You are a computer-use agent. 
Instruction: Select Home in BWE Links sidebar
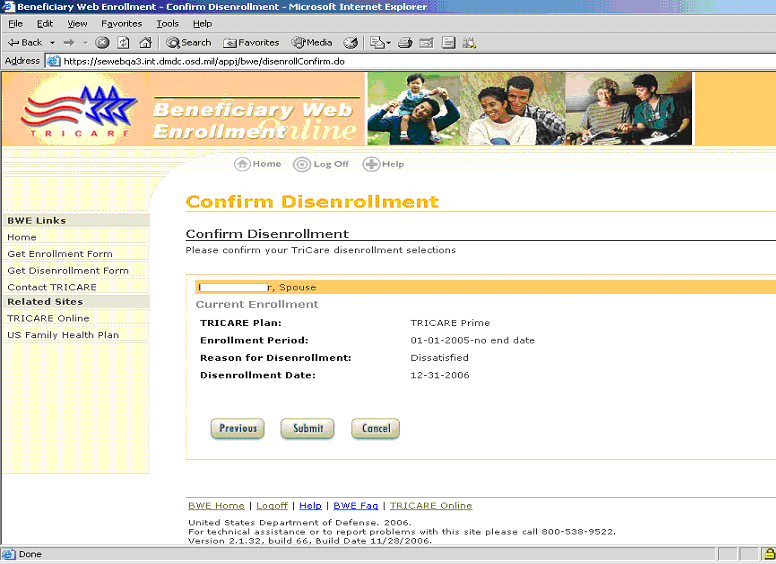22,237
